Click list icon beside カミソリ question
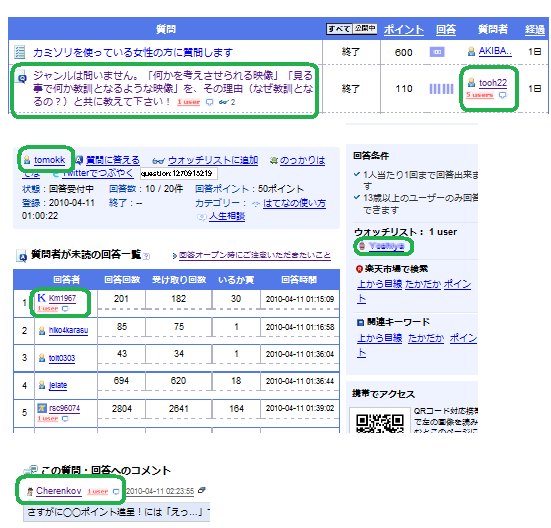The image size is (551, 528). (20, 52)
